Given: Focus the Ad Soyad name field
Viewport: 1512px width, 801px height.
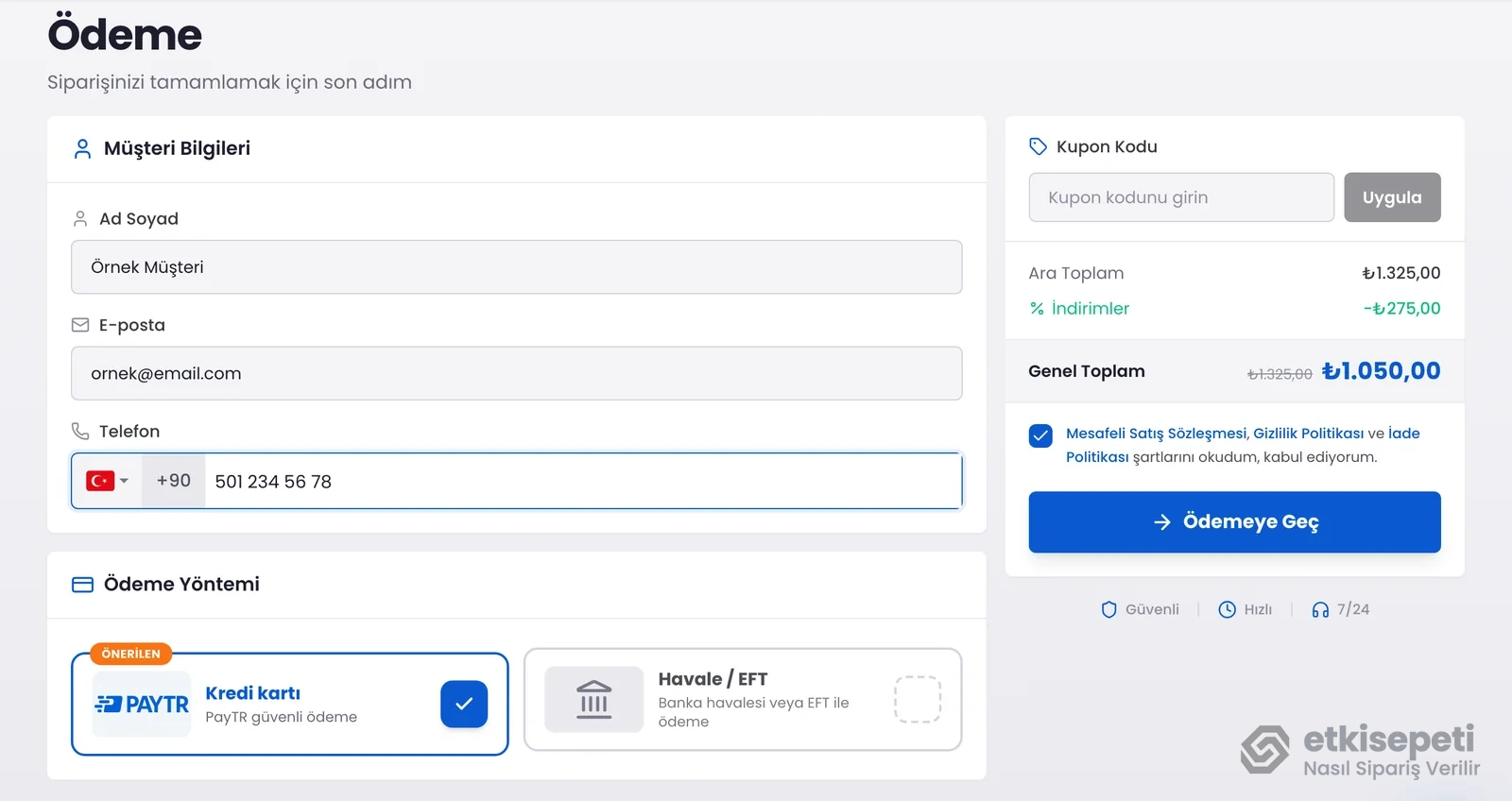Looking at the screenshot, I should (517, 267).
